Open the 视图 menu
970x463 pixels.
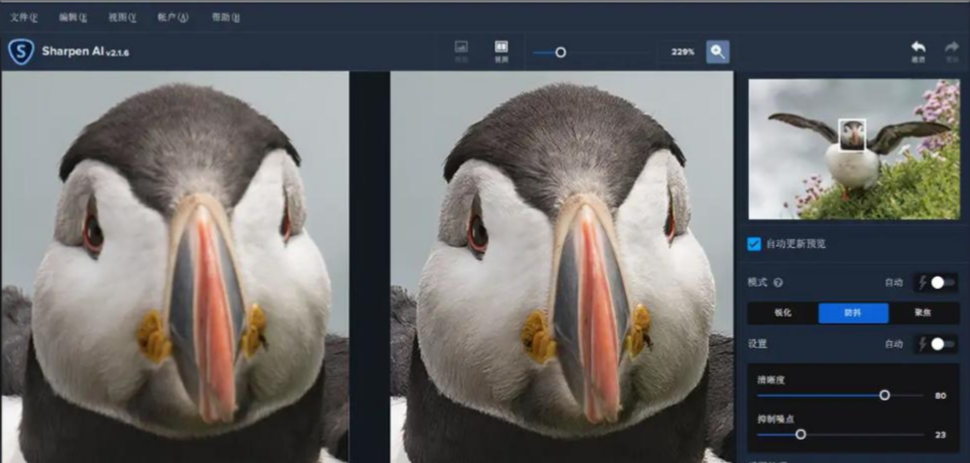click(x=122, y=17)
